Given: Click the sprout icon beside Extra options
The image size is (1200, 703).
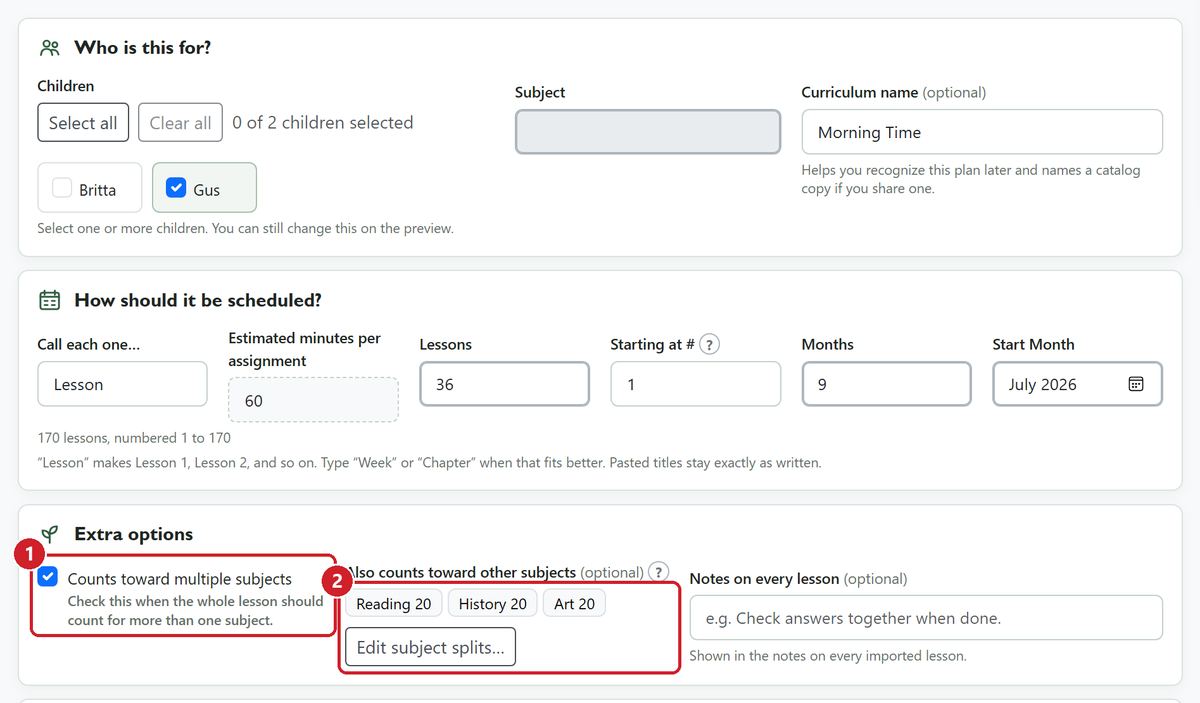Looking at the screenshot, I should 49,534.
